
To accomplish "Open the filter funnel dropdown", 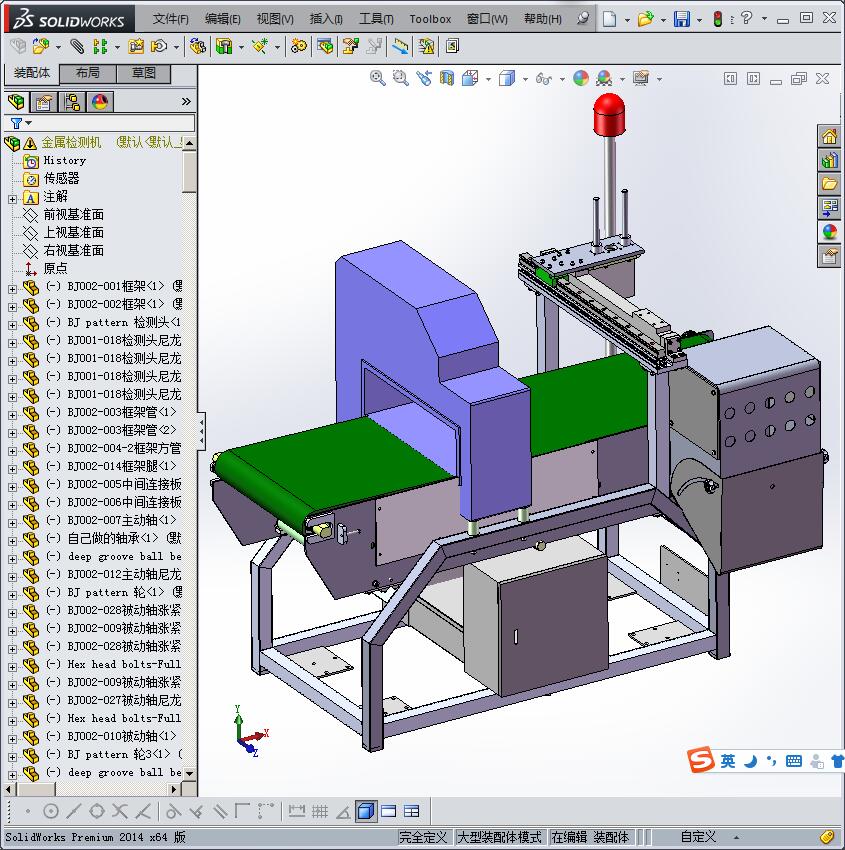I will click(x=21, y=123).
